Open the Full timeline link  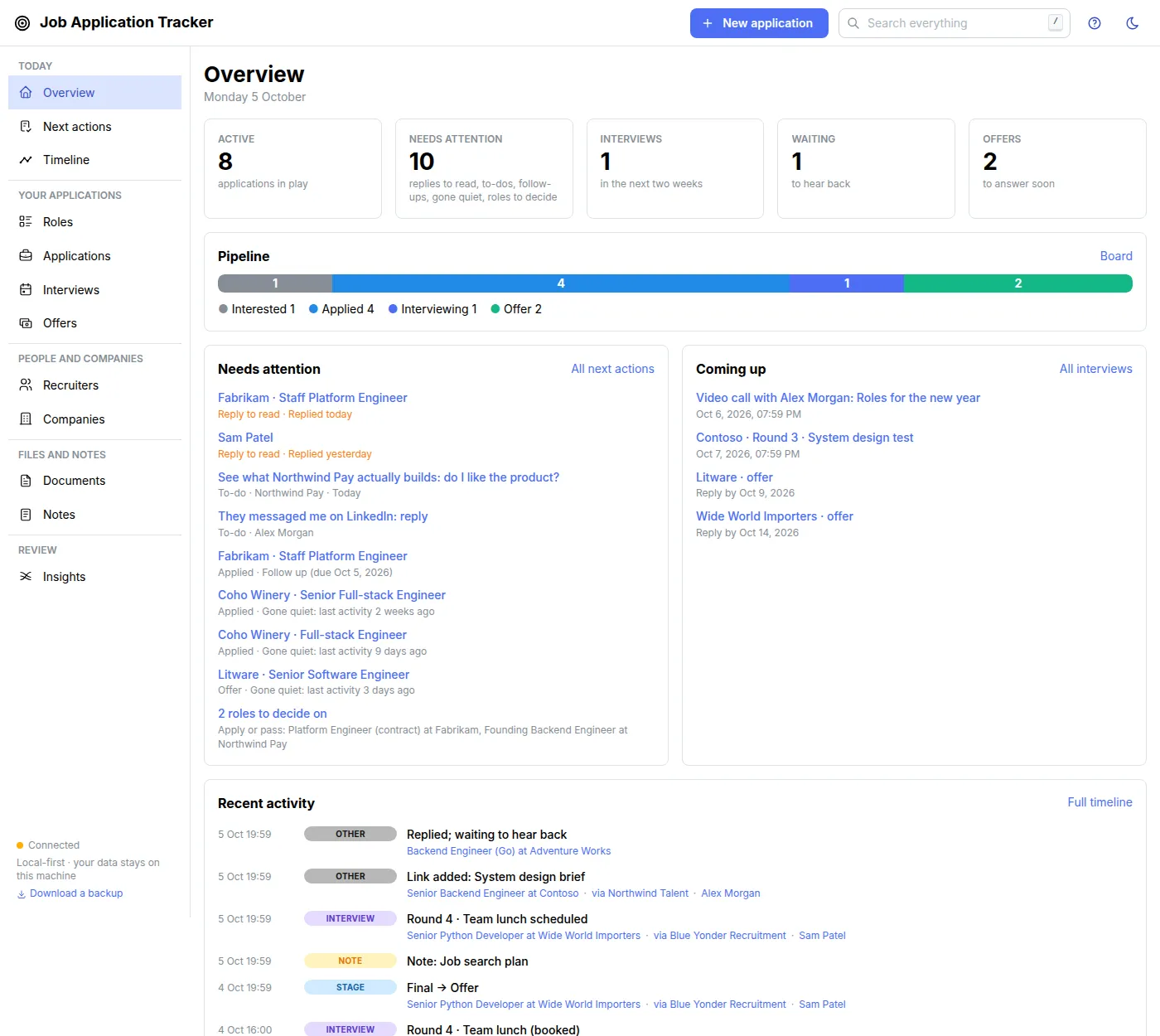coord(1100,802)
